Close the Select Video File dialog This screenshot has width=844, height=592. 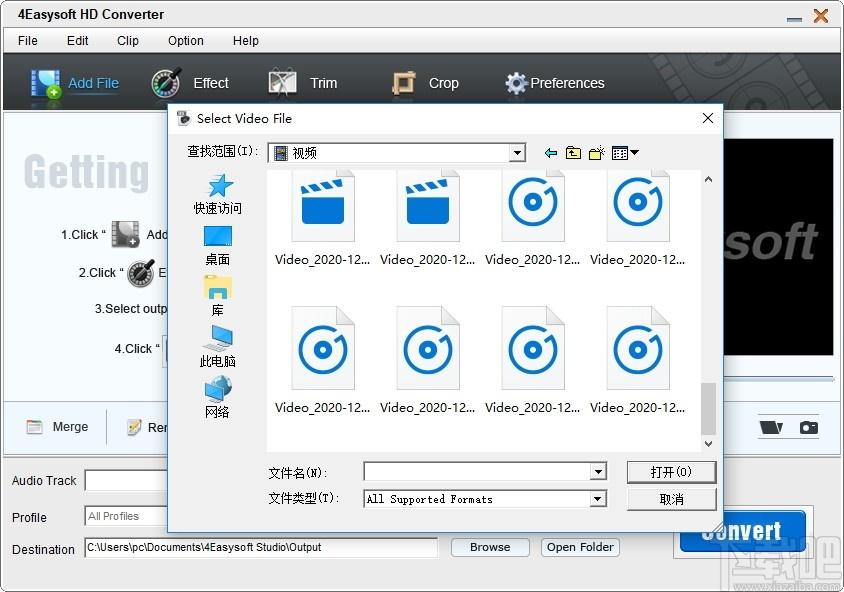(708, 118)
